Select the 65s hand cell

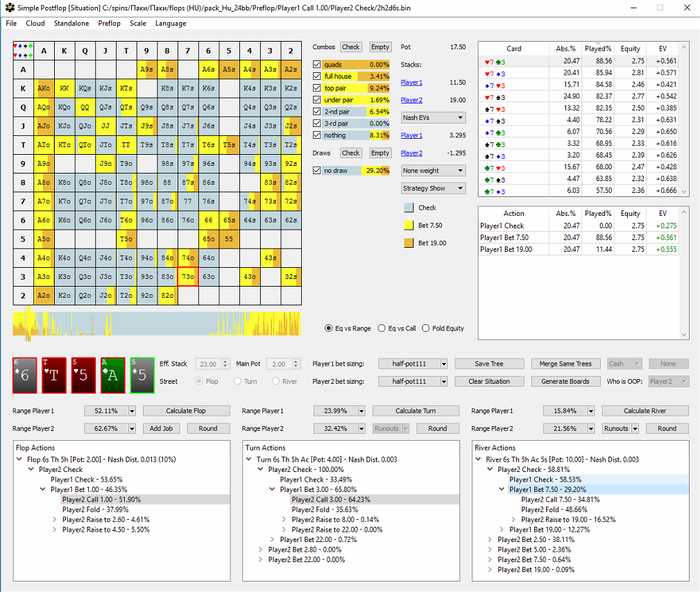coord(229,220)
